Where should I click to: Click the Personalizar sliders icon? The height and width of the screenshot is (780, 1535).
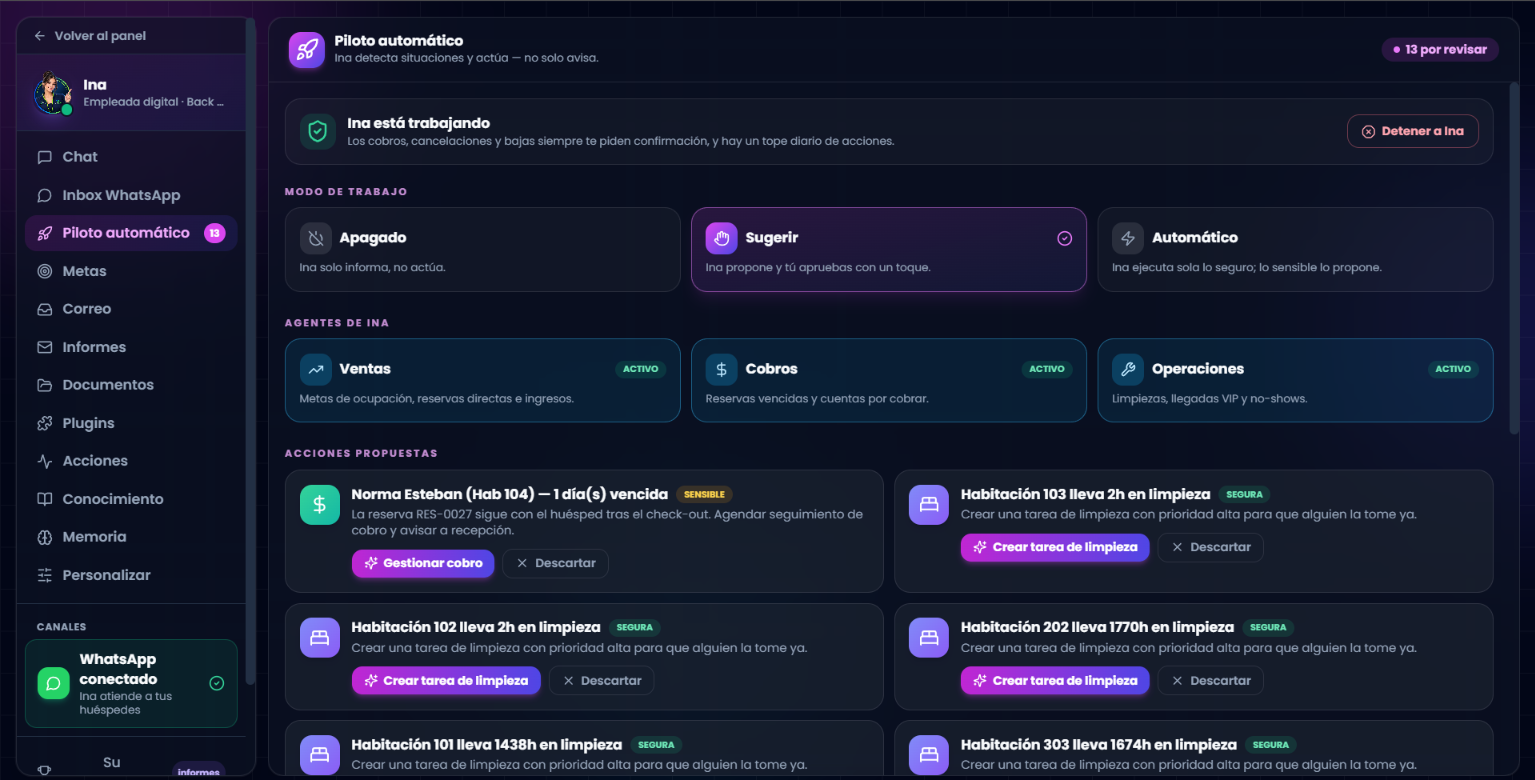point(44,575)
